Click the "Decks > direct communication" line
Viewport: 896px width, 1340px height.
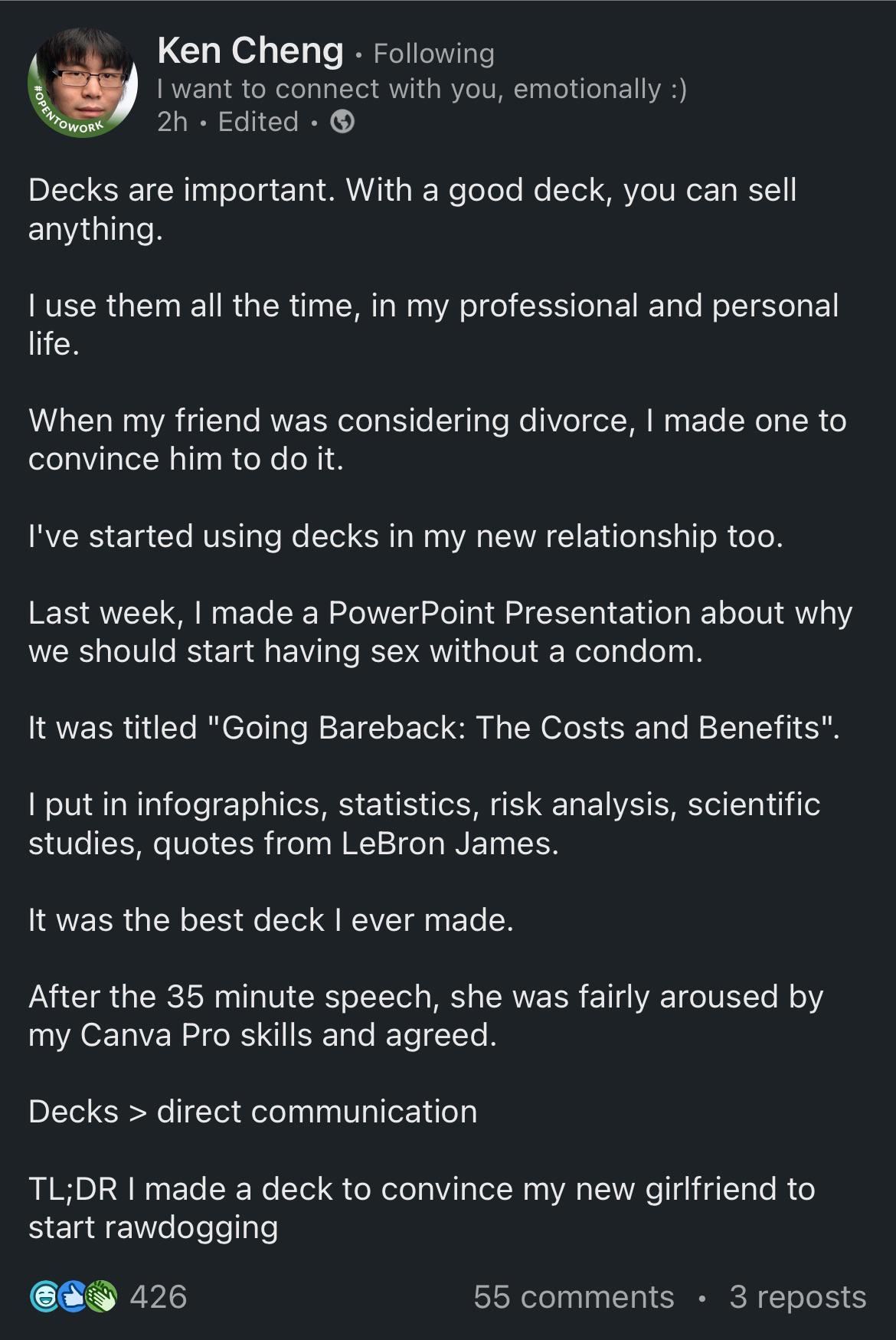(253, 1112)
